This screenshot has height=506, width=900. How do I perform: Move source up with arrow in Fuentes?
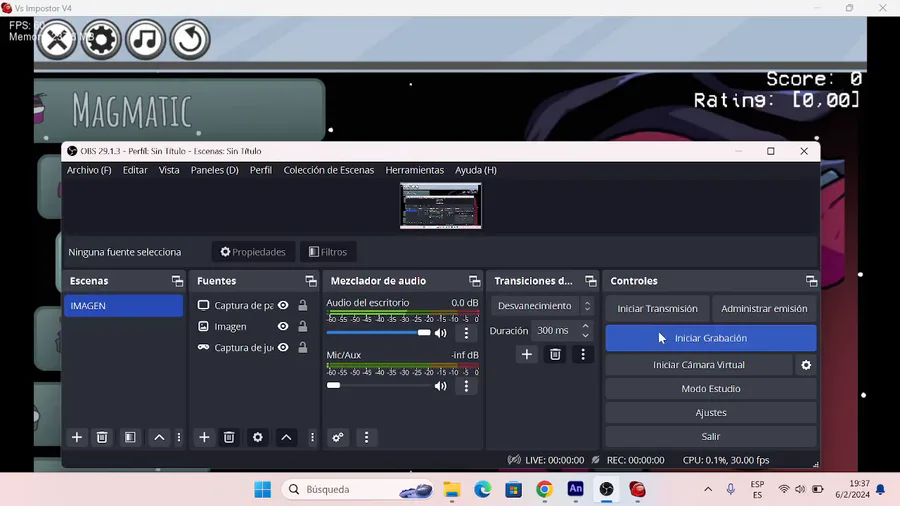pos(286,437)
